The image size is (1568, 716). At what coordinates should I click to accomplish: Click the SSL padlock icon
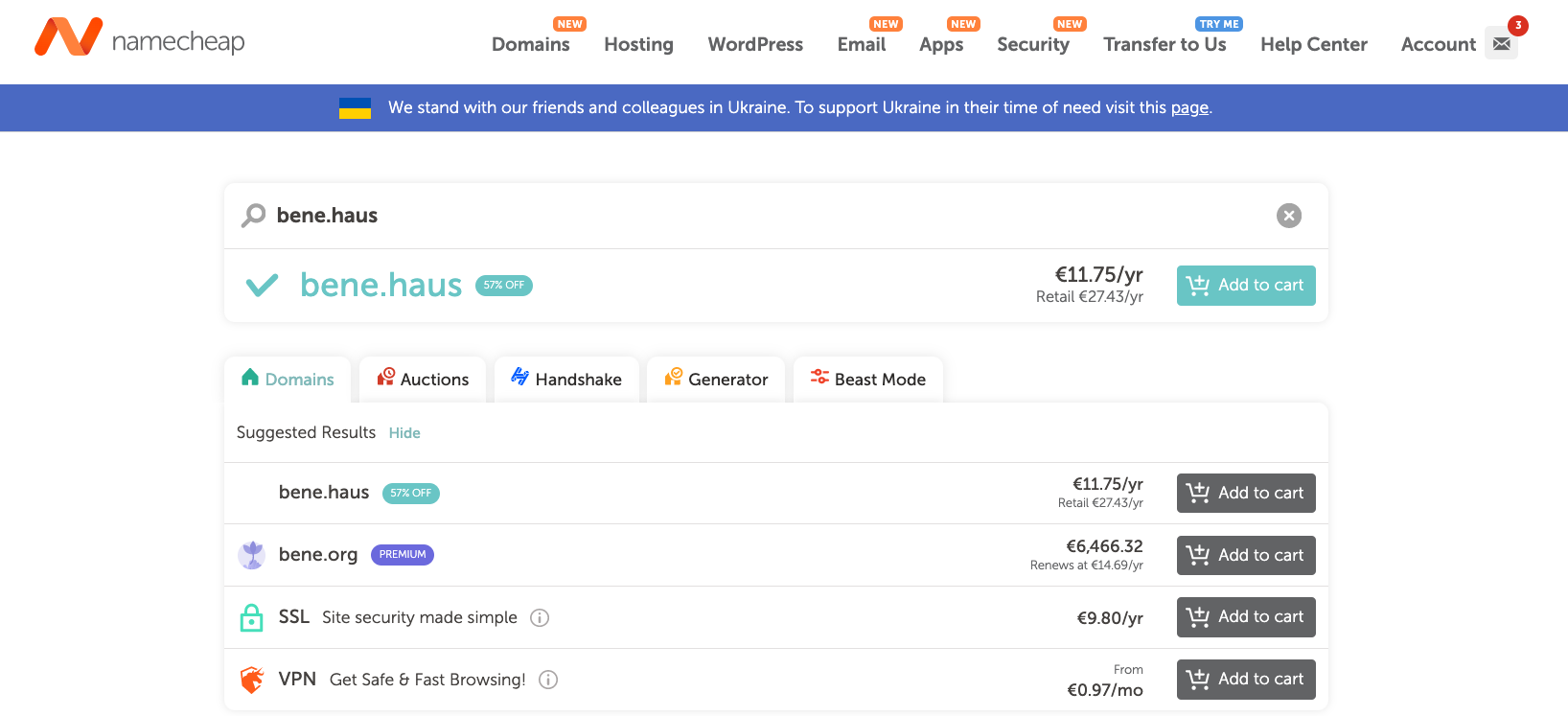click(x=251, y=617)
